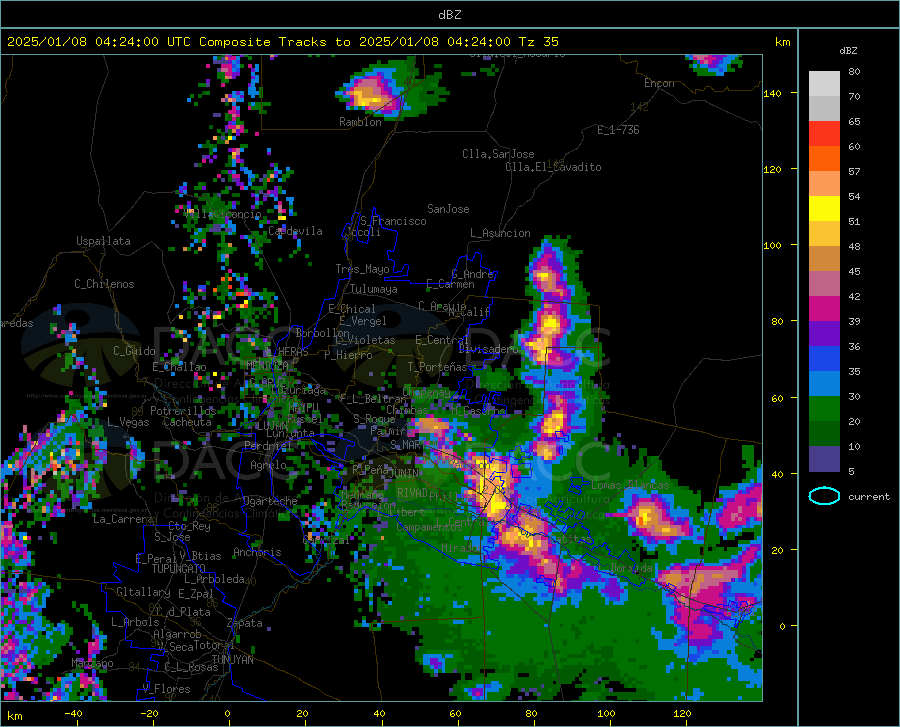This screenshot has height=727, width=900.
Task: Click the red 60-65 dBZ color band
Action: (824, 134)
